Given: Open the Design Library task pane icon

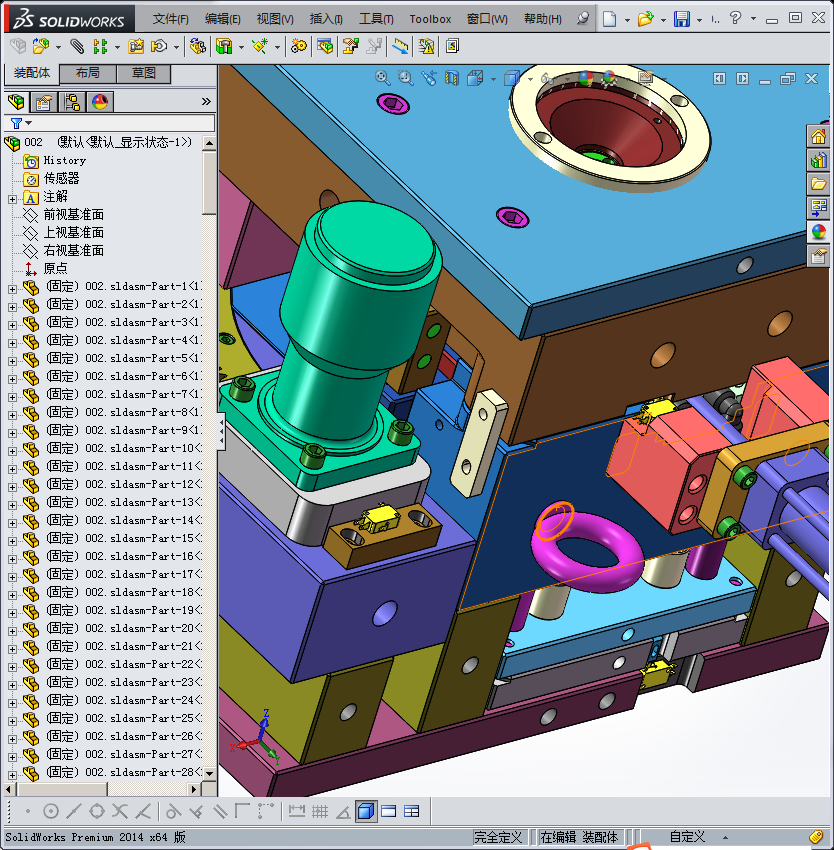Looking at the screenshot, I should pyautogui.click(x=818, y=160).
